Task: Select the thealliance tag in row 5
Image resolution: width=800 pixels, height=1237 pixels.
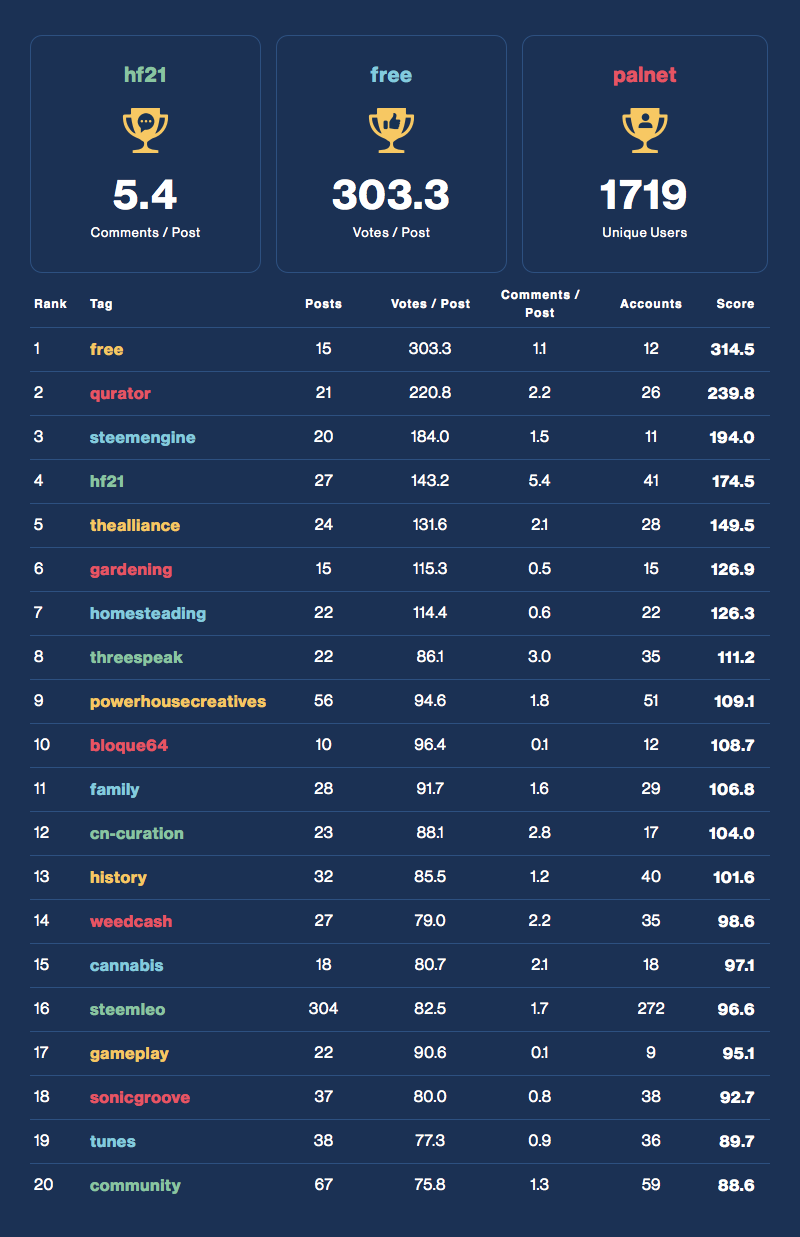Action: (135, 526)
